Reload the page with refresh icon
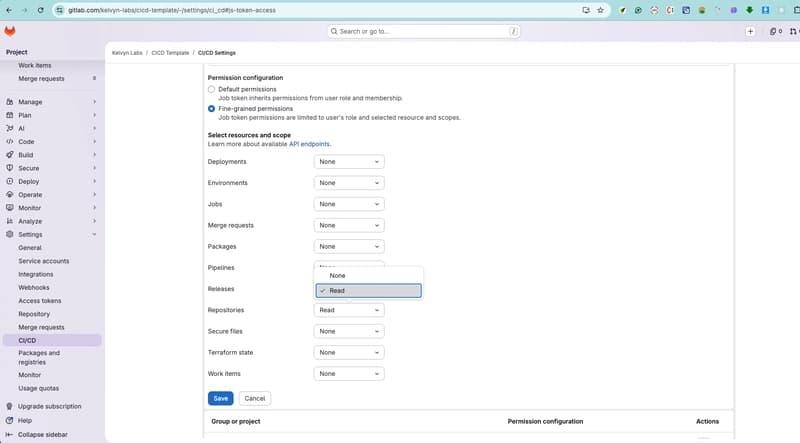The width and height of the screenshot is (800, 443). tap(40, 10)
